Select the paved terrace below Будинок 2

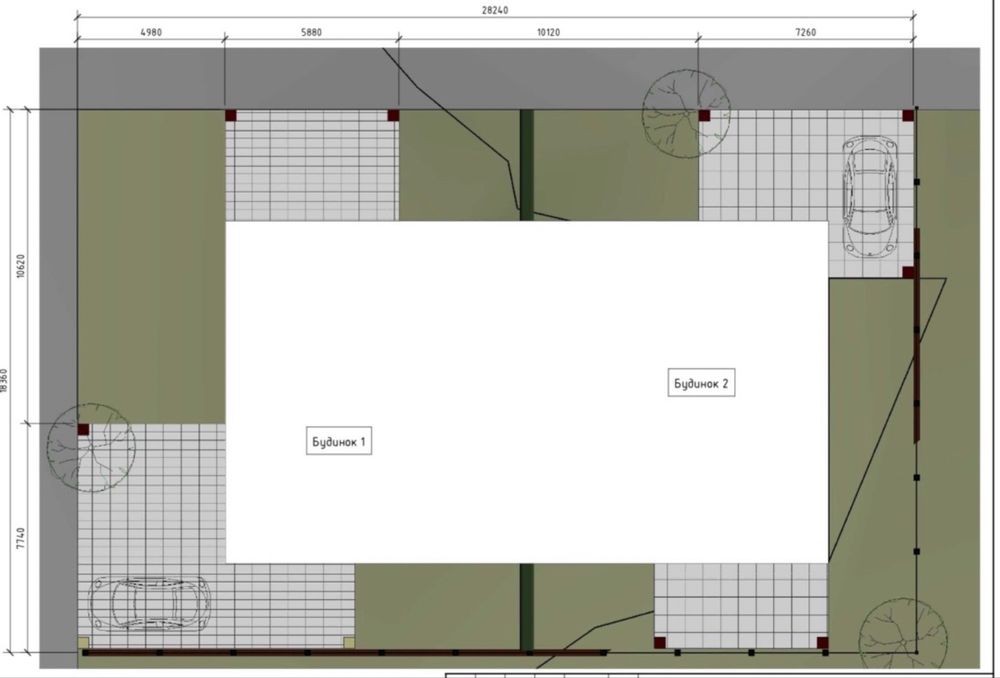[741, 602]
